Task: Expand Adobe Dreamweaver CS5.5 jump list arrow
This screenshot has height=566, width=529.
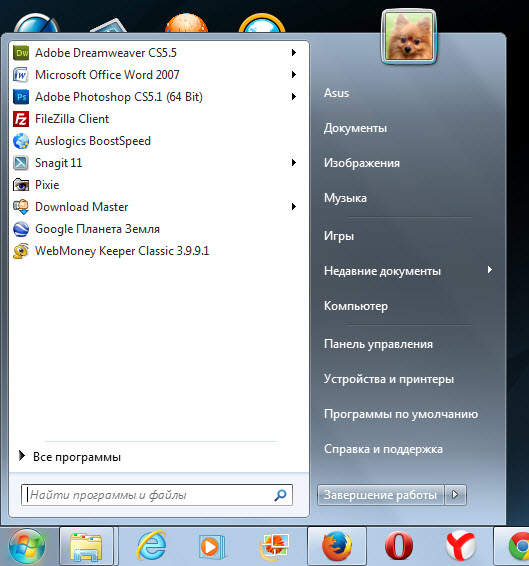Action: 294,53
